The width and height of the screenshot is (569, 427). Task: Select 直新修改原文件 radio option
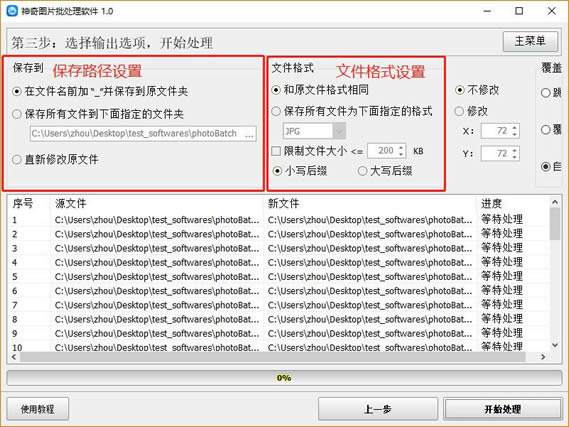17,160
